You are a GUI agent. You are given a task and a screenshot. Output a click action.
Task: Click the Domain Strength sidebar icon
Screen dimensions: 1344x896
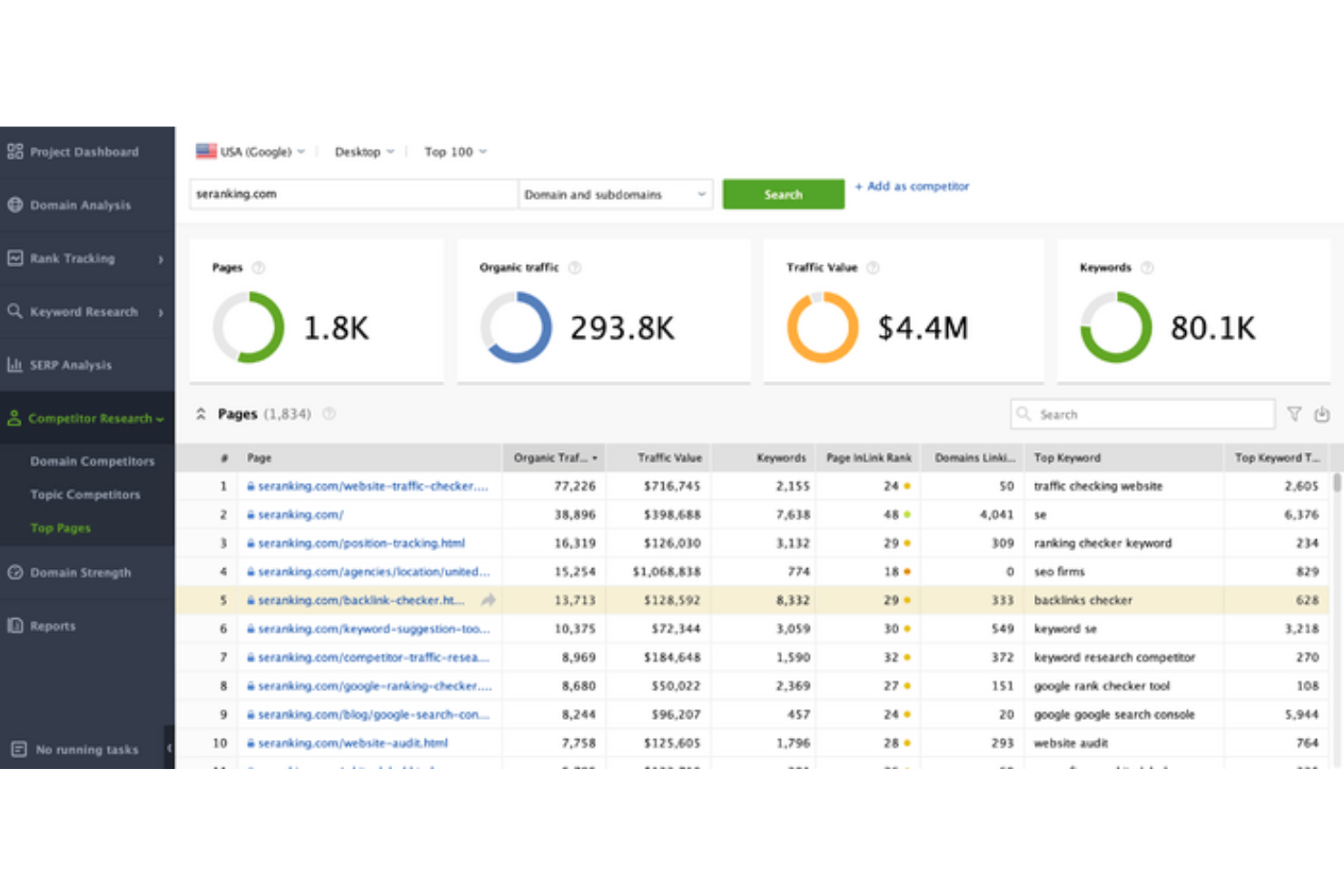tap(15, 573)
